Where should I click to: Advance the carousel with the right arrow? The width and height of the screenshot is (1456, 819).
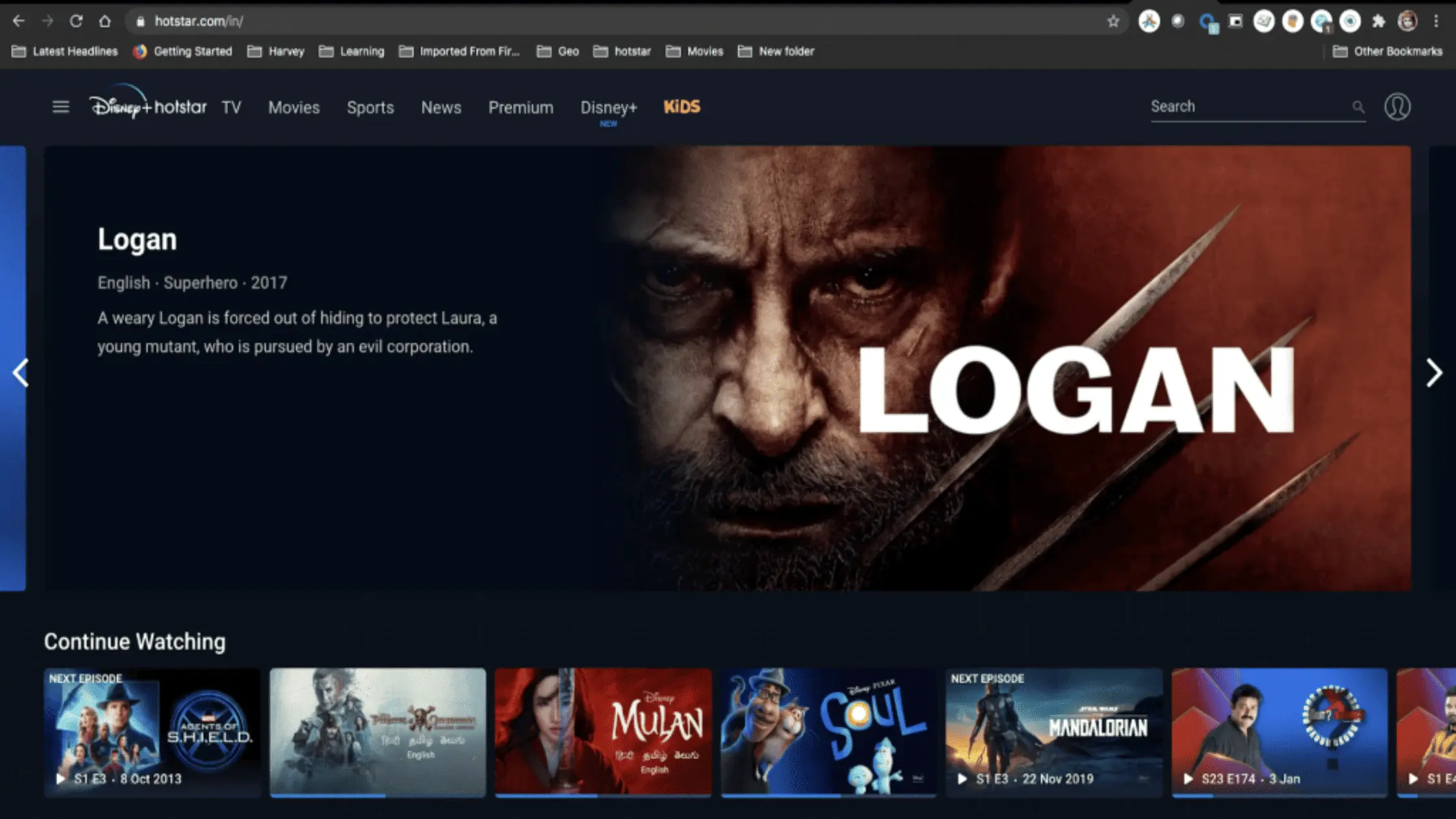pos(1434,374)
